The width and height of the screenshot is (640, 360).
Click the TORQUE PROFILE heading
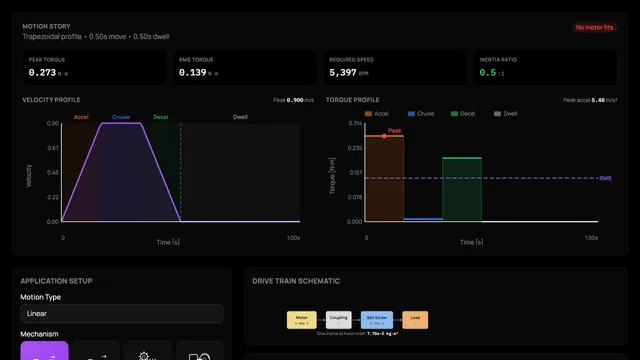click(x=352, y=100)
